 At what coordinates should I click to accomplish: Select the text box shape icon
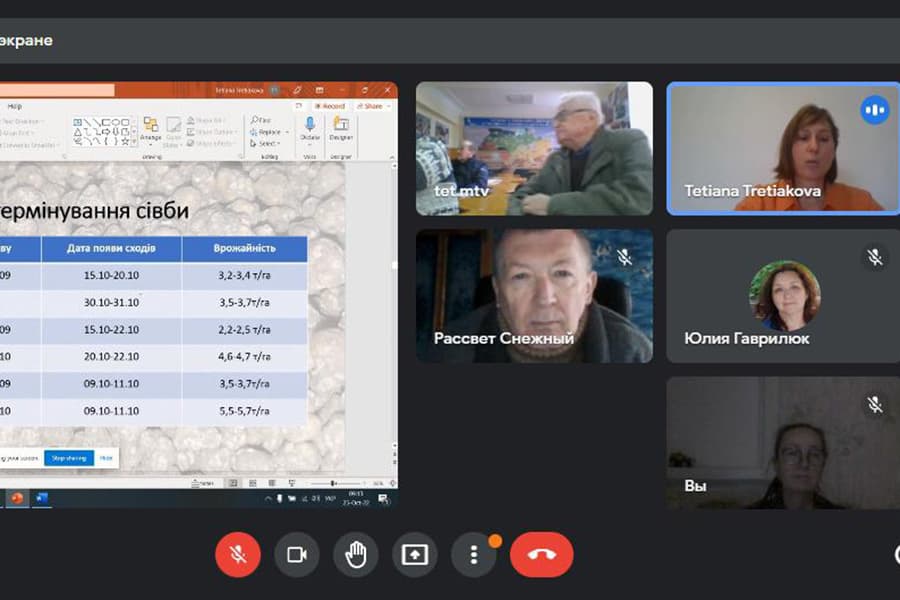point(77,122)
